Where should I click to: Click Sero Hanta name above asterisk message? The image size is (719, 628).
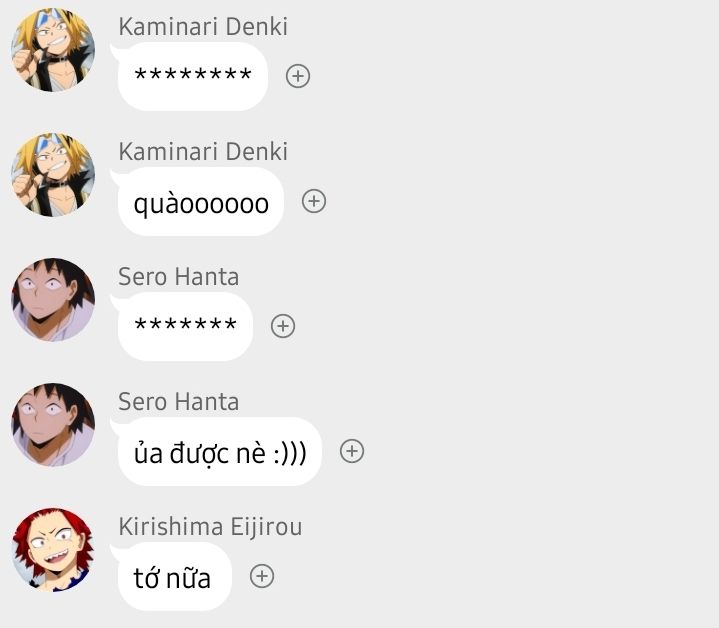tap(179, 277)
